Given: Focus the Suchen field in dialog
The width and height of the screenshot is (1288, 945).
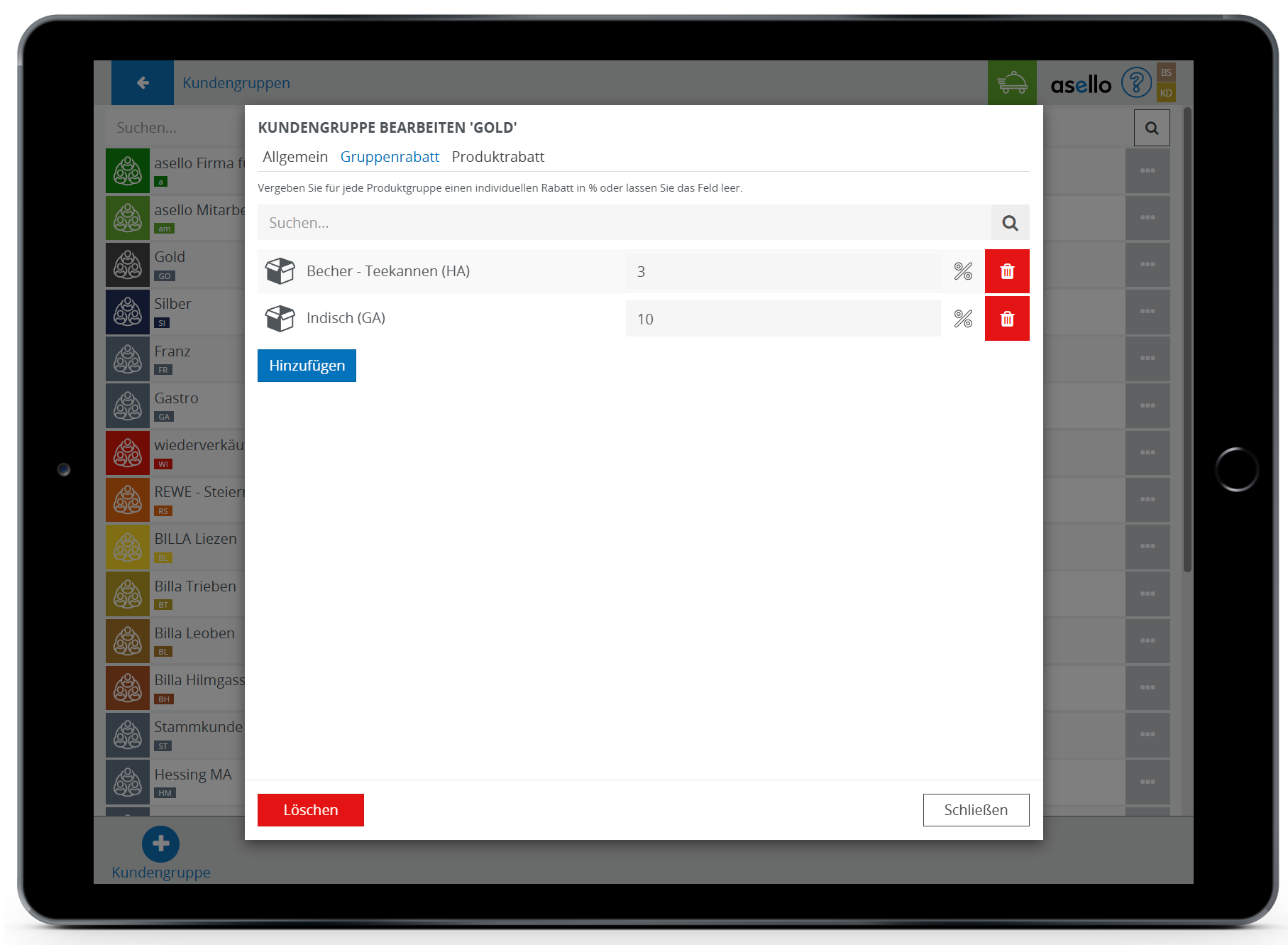Looking at the screenshot, I should pos(624,223).
